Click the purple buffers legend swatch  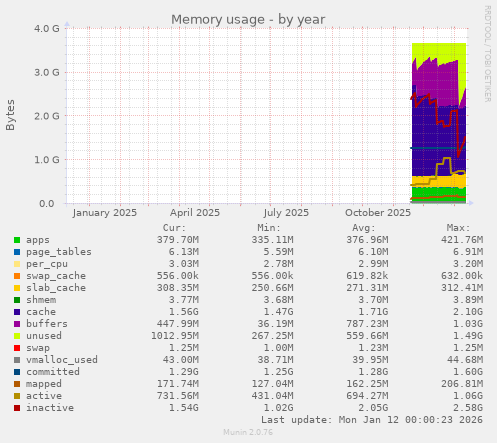[17, 324]
